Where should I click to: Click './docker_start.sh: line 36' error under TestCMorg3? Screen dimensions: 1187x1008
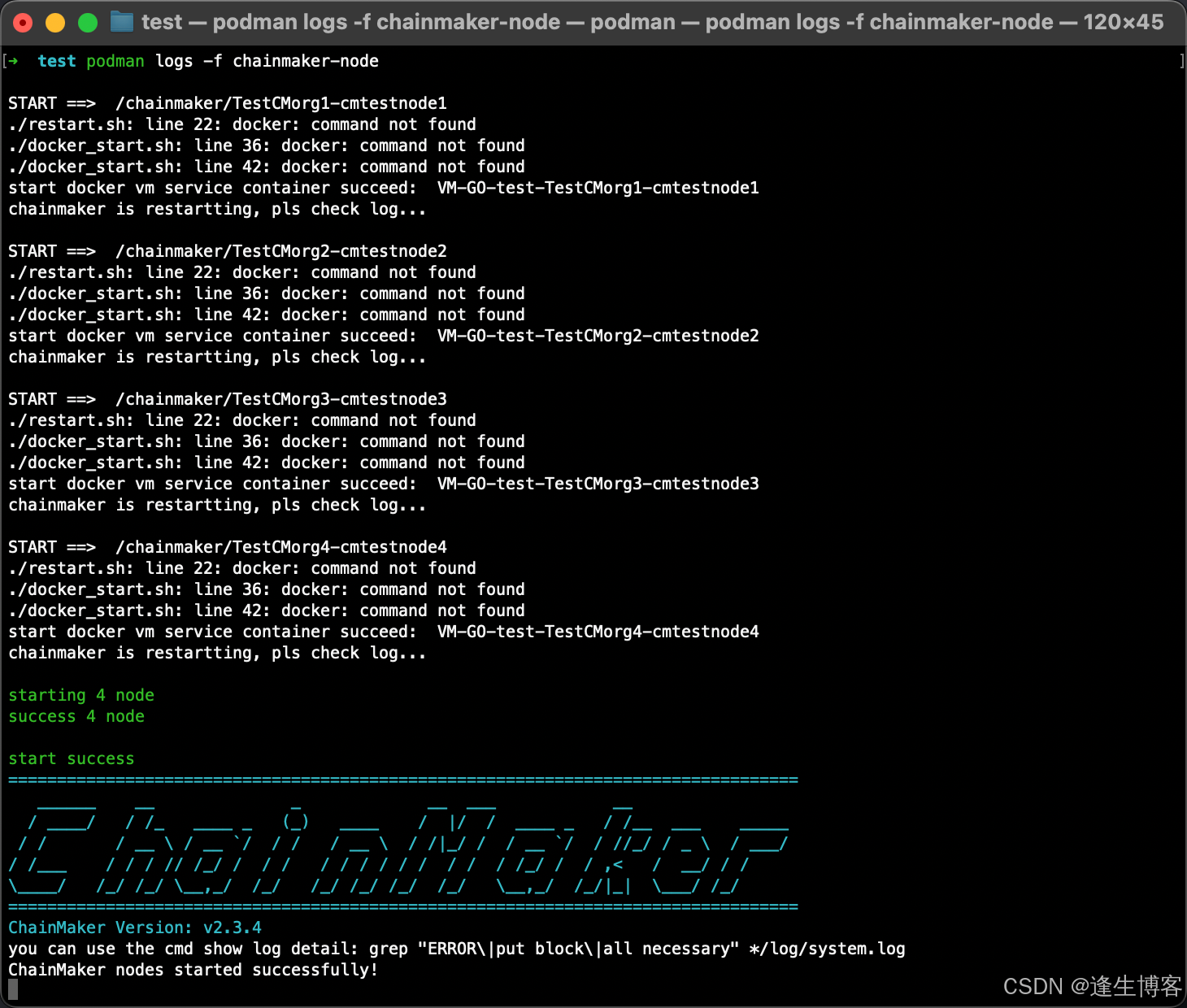pos(267,441)
